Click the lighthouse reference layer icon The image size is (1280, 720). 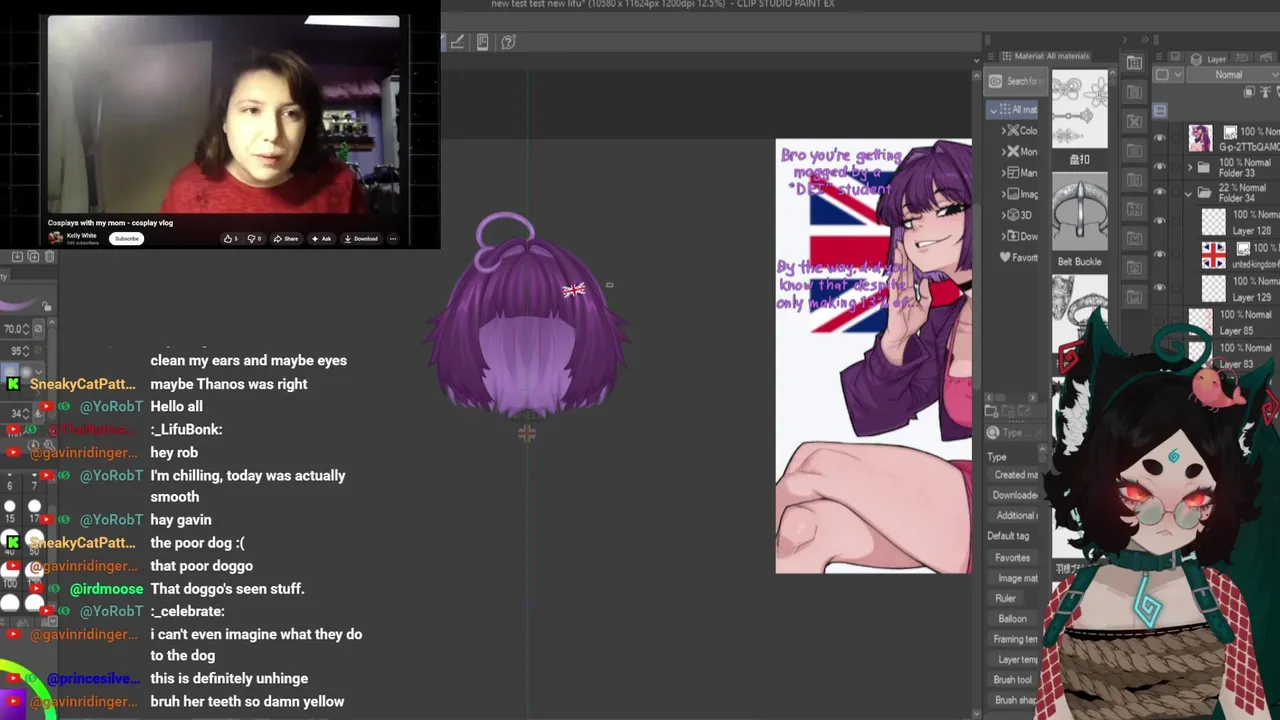point(1265,92)
